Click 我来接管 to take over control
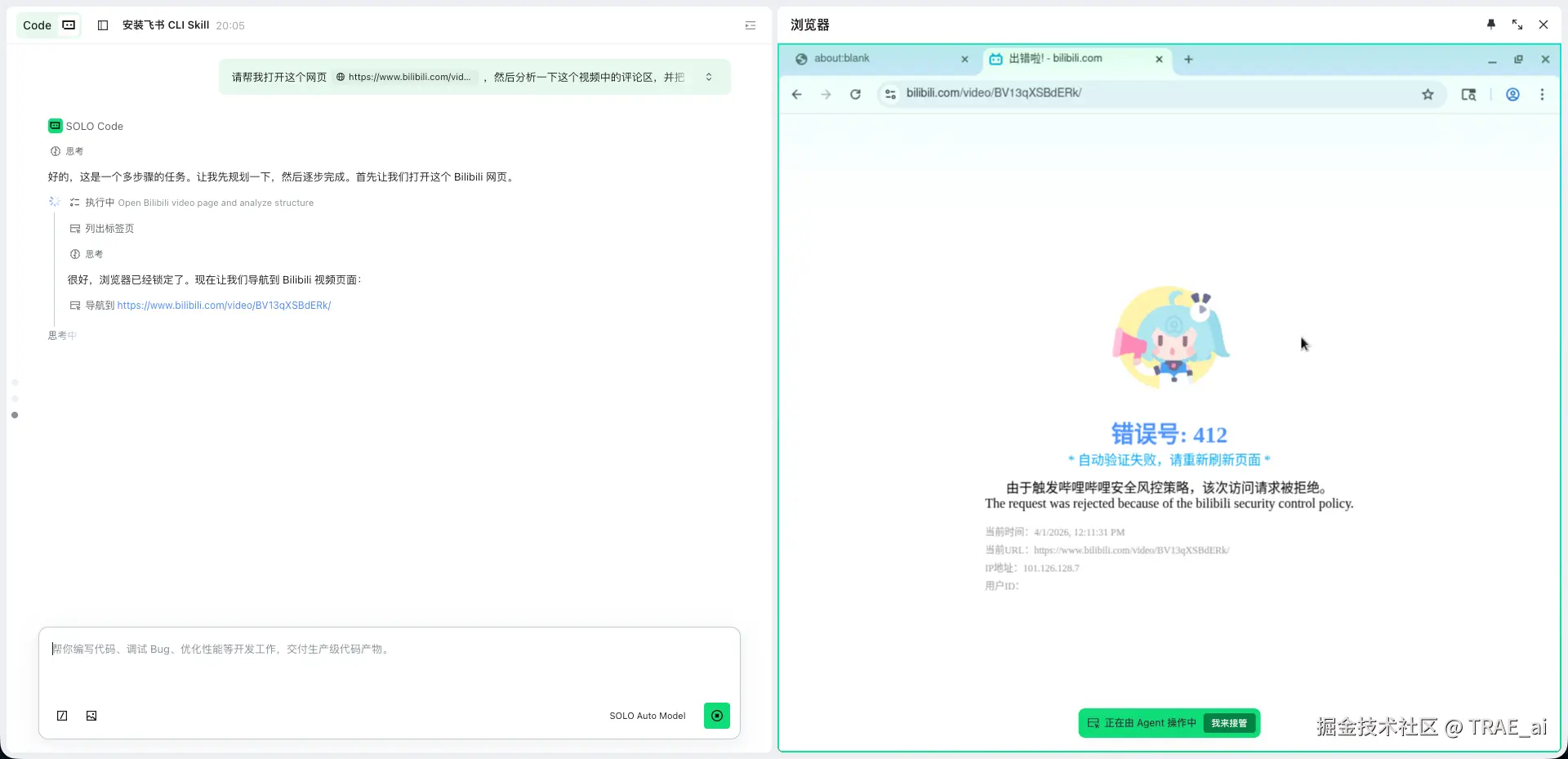The width and height of the screenshot is (1568, 759). point(1229,723)
